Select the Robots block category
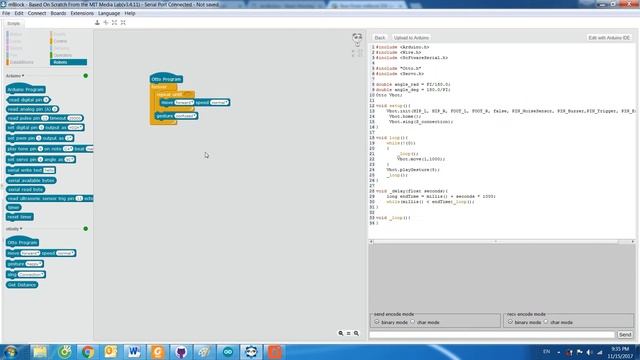The image size is (640, 360). 69,62
